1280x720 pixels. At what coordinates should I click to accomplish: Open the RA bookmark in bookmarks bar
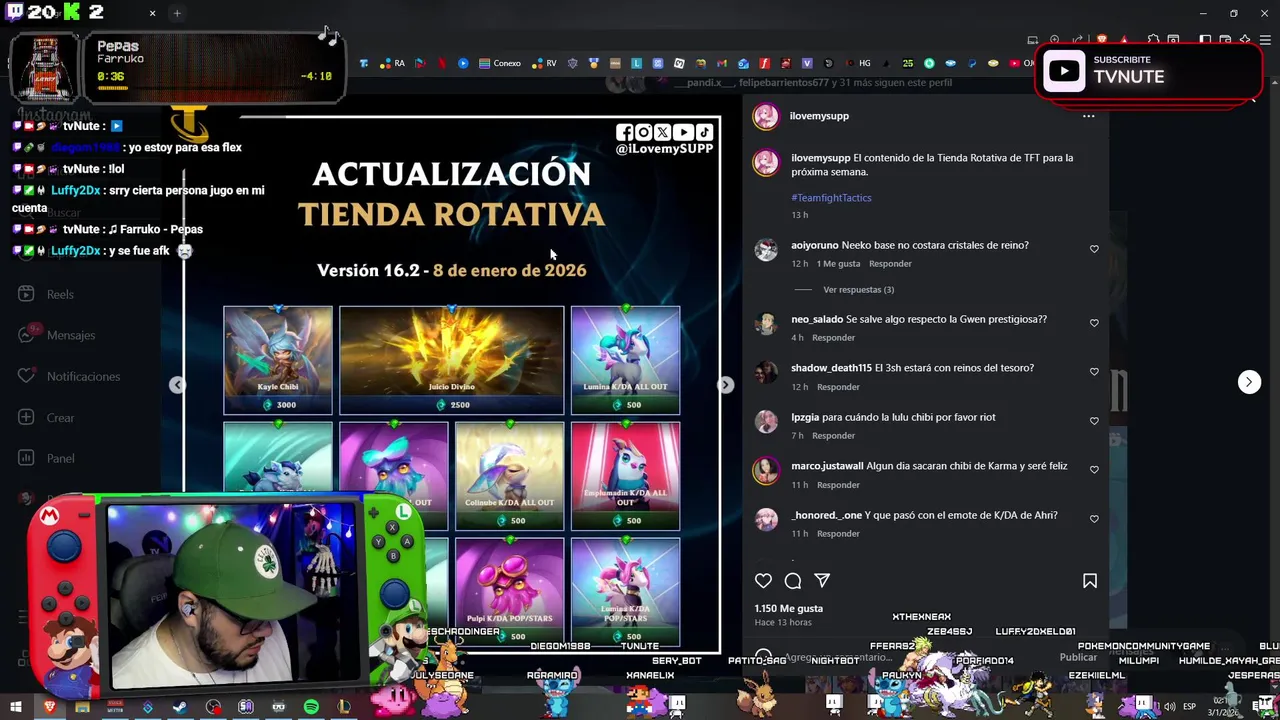point(392,63)
